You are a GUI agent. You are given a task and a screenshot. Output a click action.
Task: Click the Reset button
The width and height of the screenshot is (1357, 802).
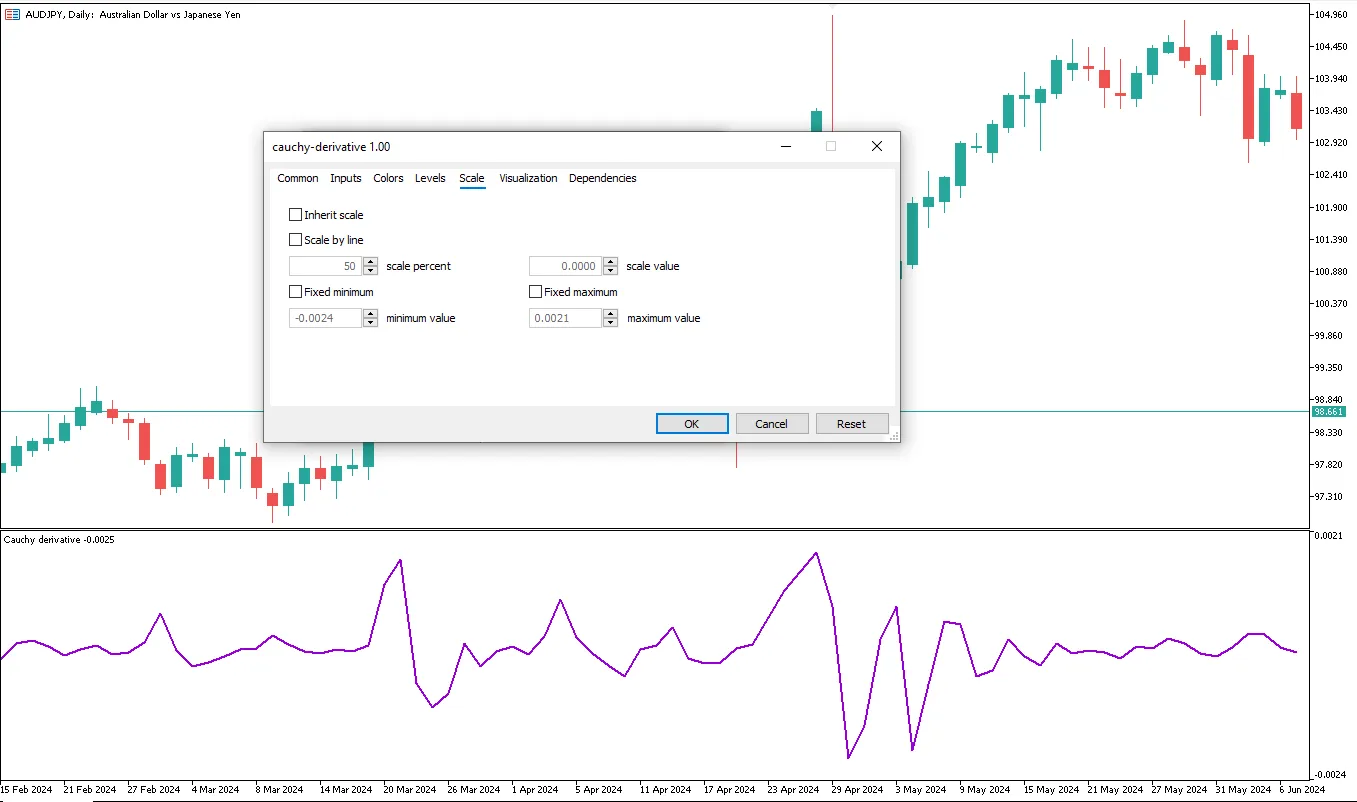click(x=852, y=424)
